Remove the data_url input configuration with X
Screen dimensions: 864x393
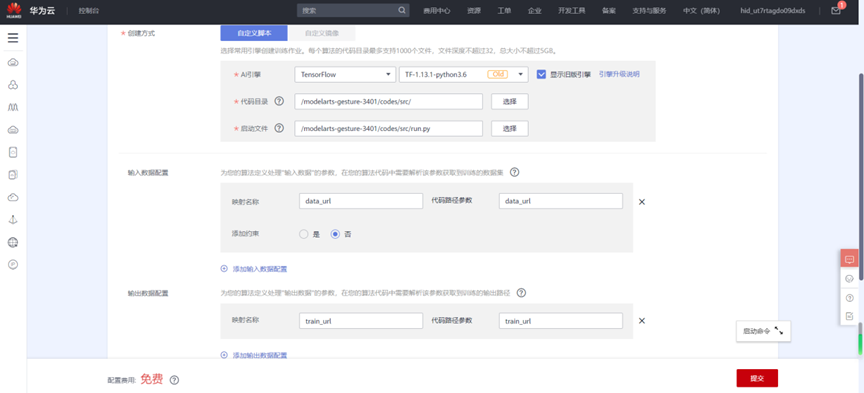coord(642,202)
